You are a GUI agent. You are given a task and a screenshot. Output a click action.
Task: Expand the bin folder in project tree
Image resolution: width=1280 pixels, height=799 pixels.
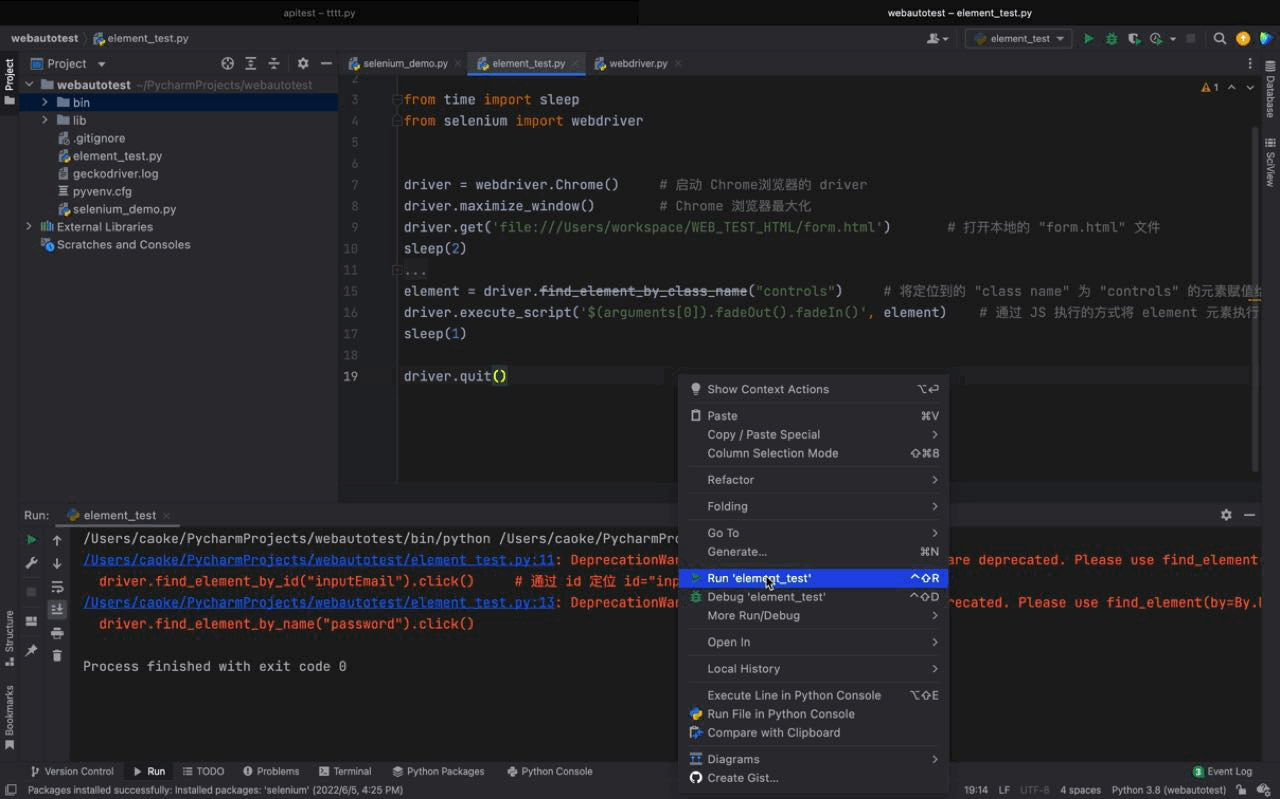tap(45, 102)
